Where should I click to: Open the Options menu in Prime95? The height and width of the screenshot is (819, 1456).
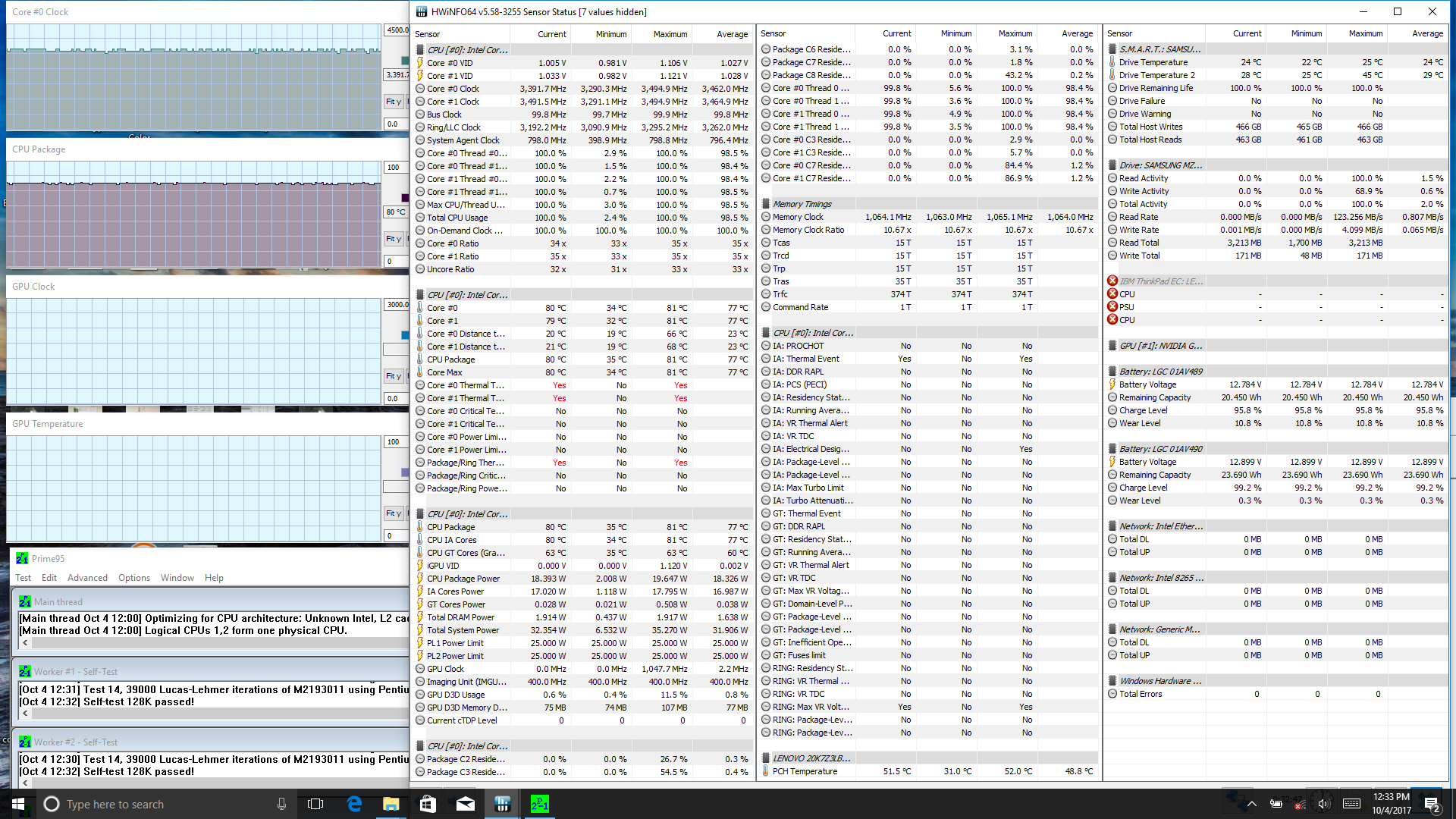[134, 578]
